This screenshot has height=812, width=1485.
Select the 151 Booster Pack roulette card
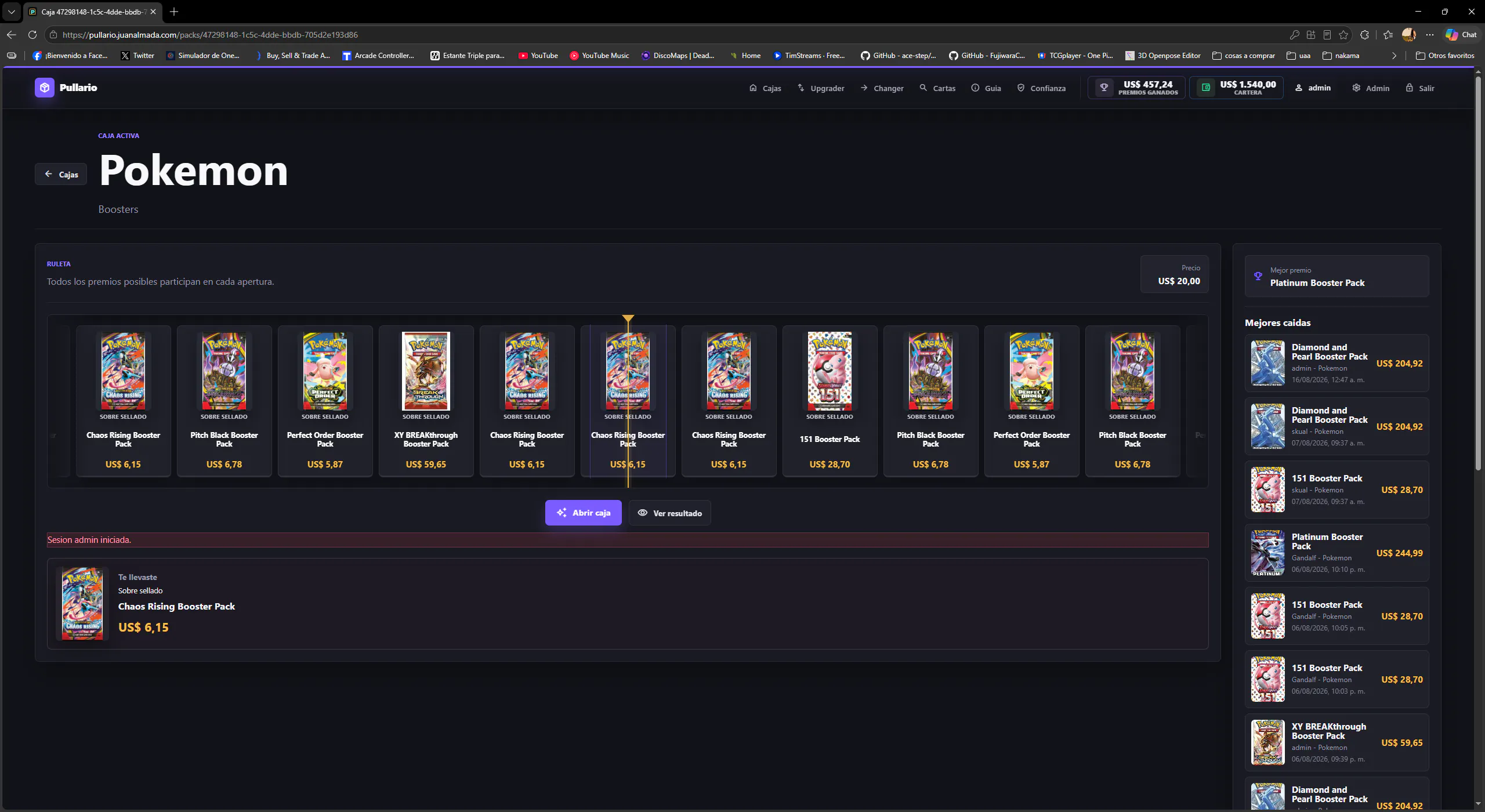830,401
